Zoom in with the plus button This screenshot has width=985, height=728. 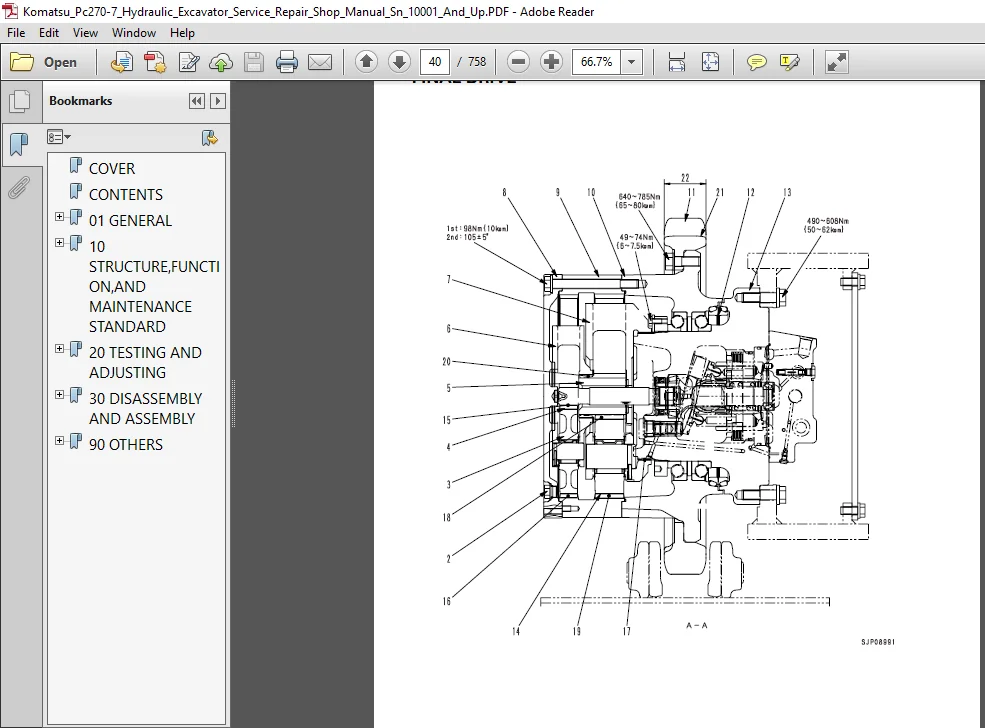click(551, 62)
